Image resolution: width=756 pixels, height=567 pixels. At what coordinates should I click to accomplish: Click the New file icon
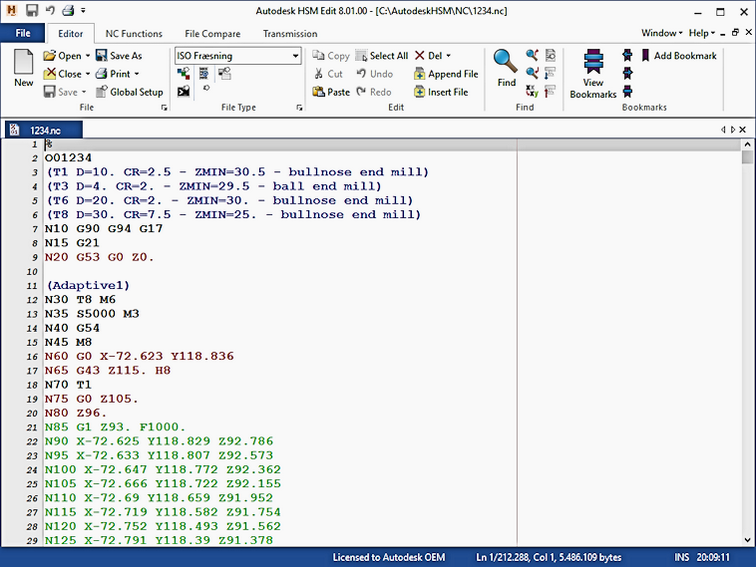[x=23, y=66]
